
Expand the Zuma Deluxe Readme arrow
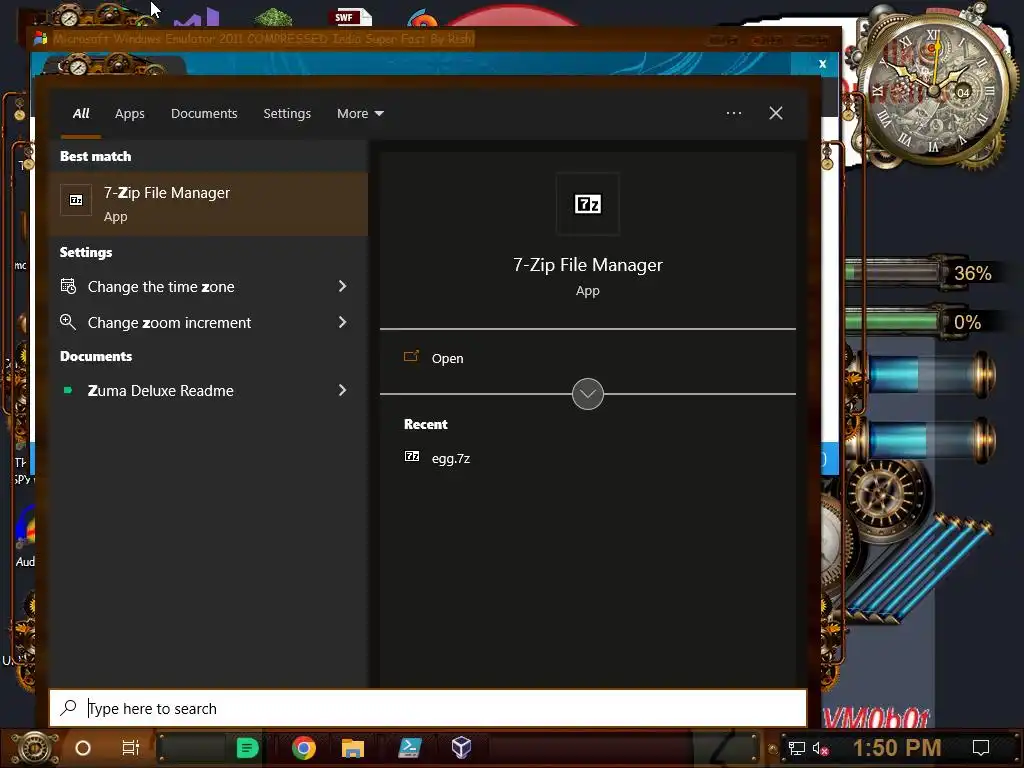(342, 390)
